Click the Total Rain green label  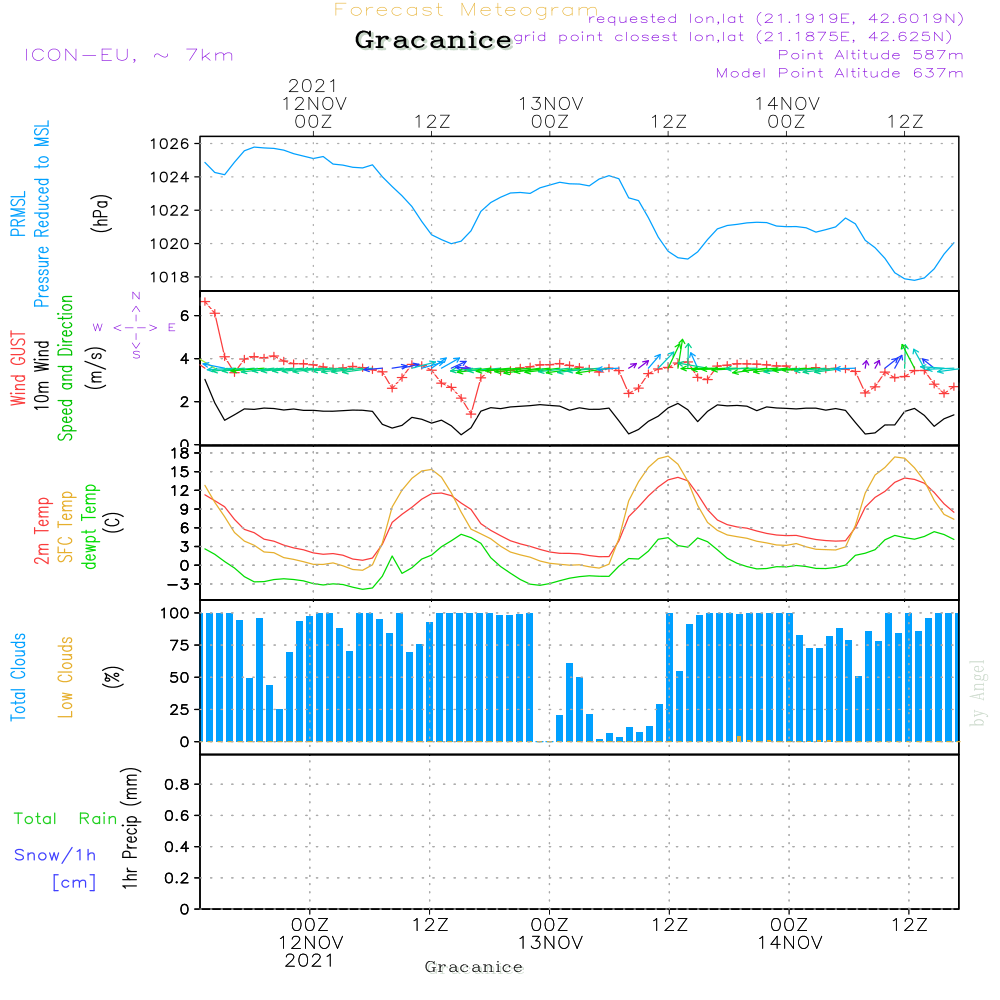pos(66,818)
